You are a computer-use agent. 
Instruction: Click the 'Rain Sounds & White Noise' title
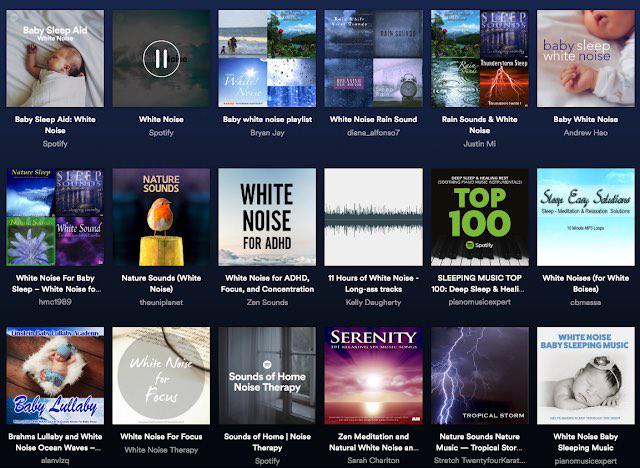click(480, 125)
